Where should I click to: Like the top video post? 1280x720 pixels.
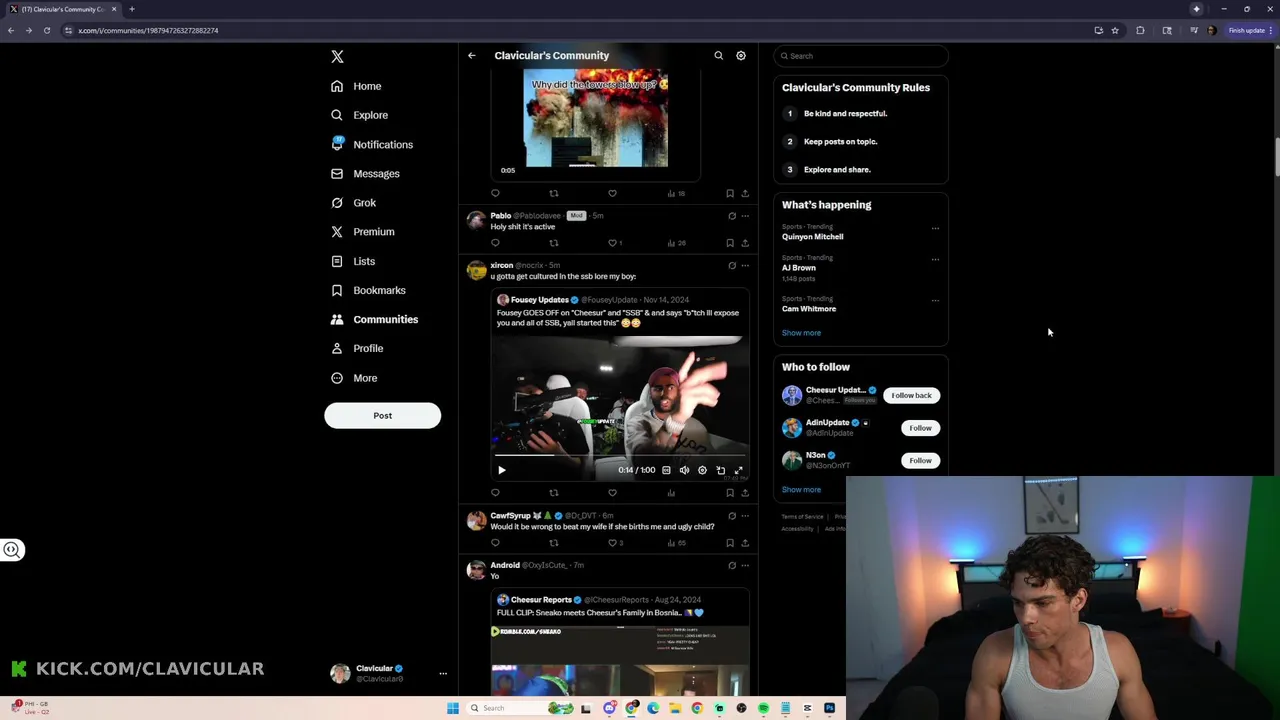click(x=612, y=194)
